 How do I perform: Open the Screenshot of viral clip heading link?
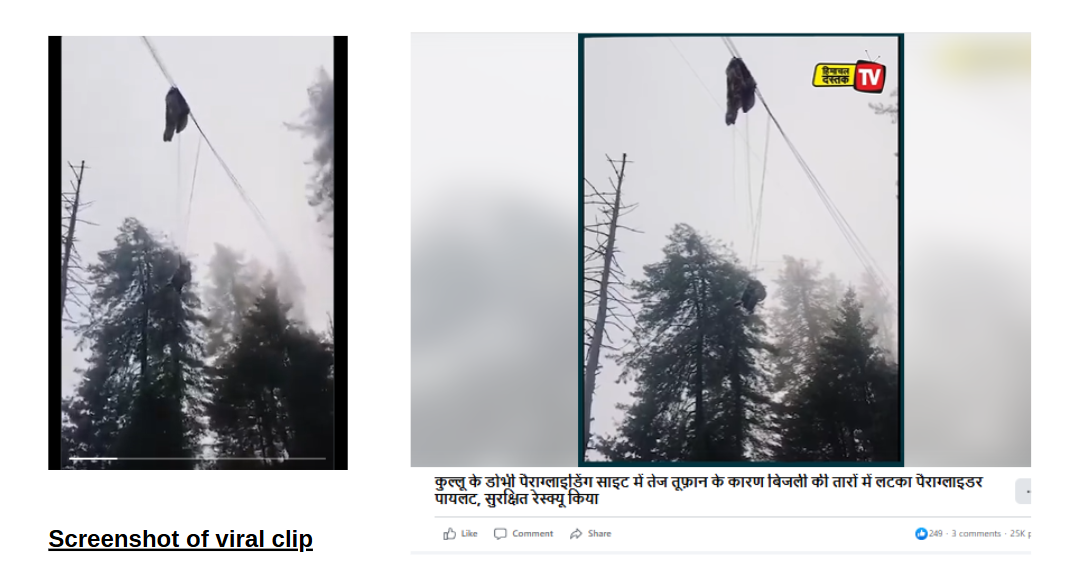pyautogui.click(x=180, y=539)
